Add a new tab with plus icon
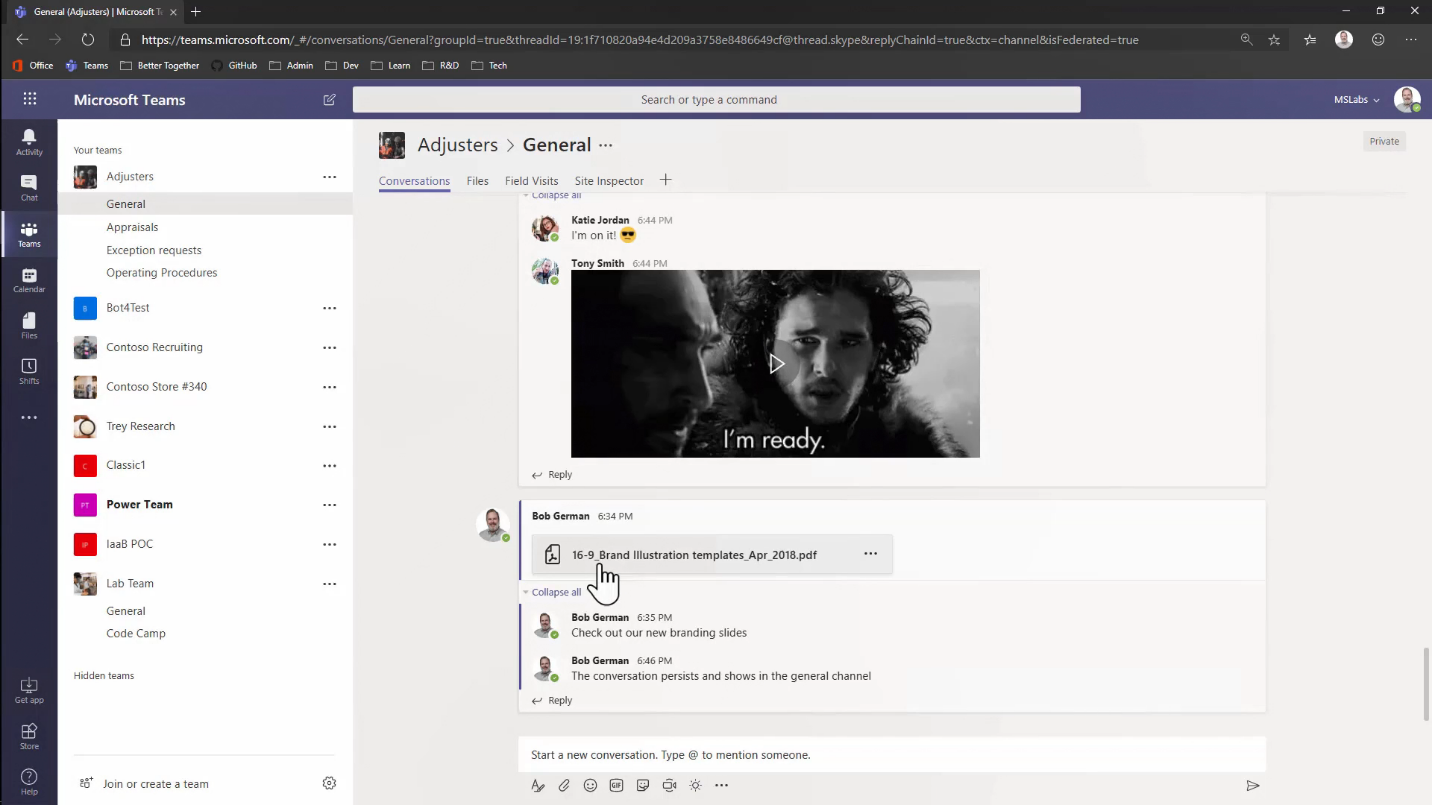 pos(666,180)
